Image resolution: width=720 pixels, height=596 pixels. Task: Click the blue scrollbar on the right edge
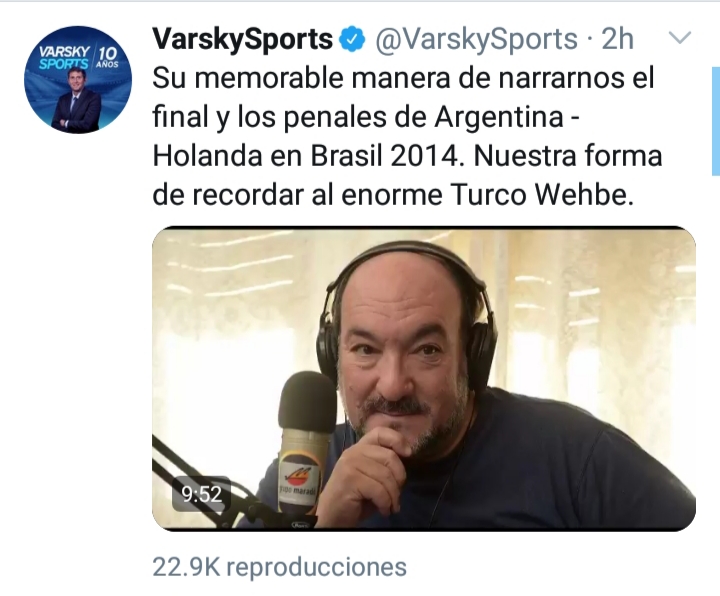coord(716,121)
